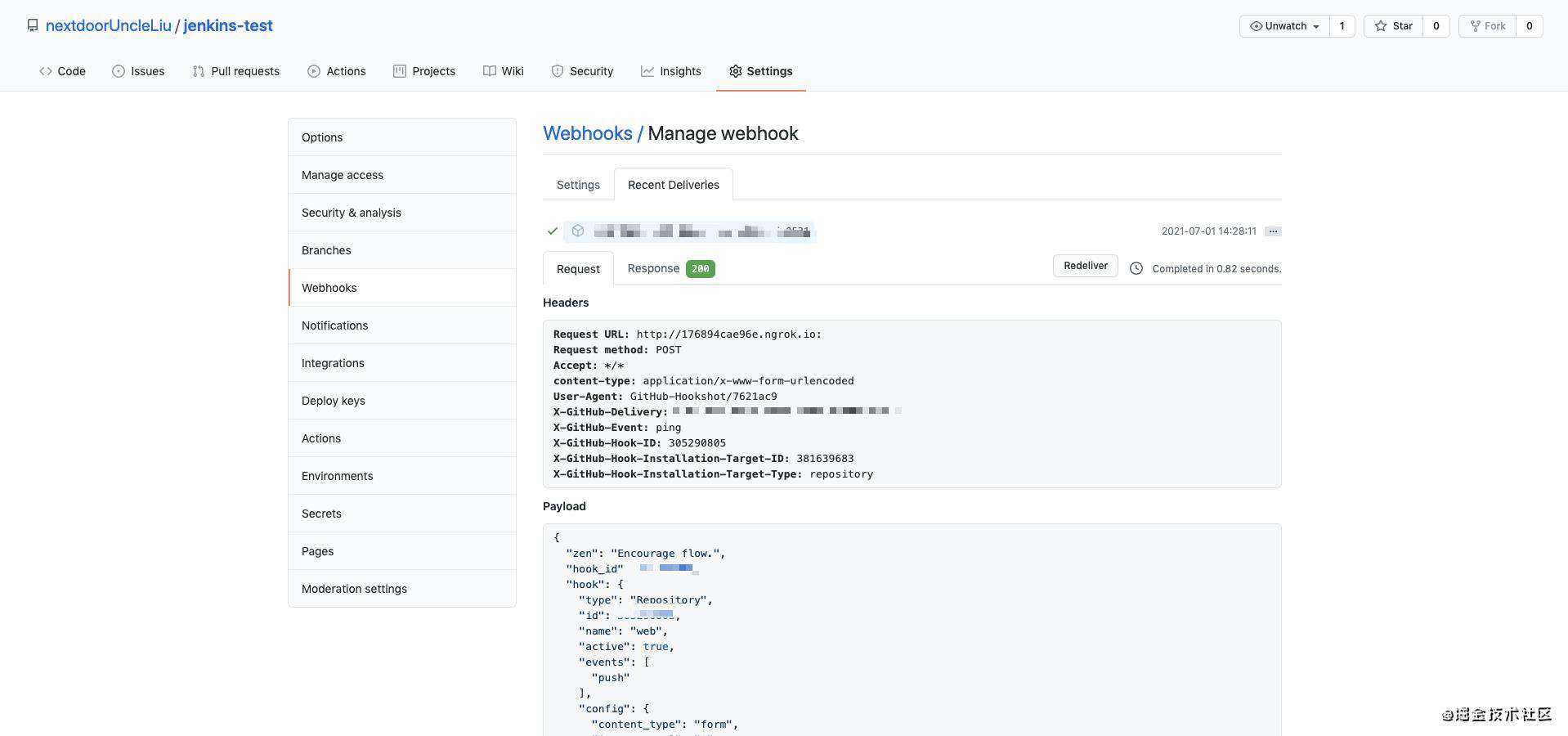The height and width of the screenshot is (736, 1568).
Task: Click the X-GitHub-Hook-ID 305290805 header line
Action: click(x=639, y=442)
